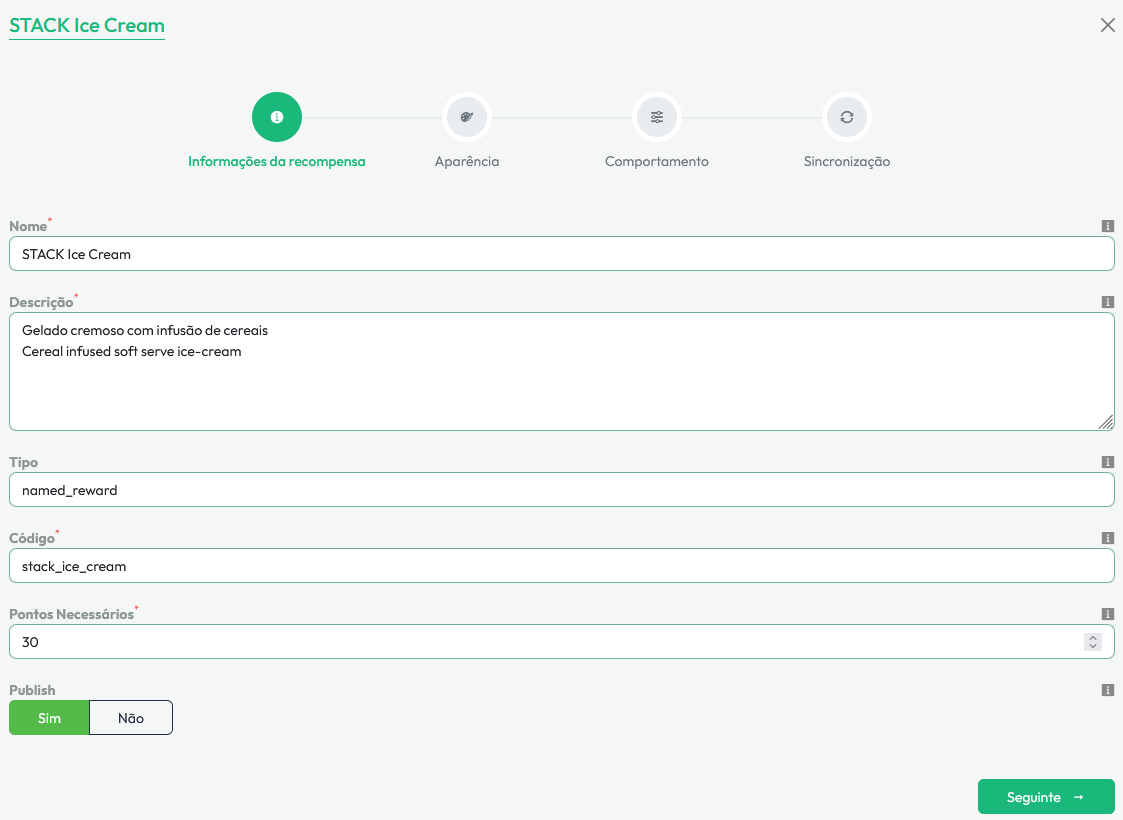This screenshot has height=820, width=1123.
Task: Click info icon for Pontos Necessários
Action: coord(1107,614)
